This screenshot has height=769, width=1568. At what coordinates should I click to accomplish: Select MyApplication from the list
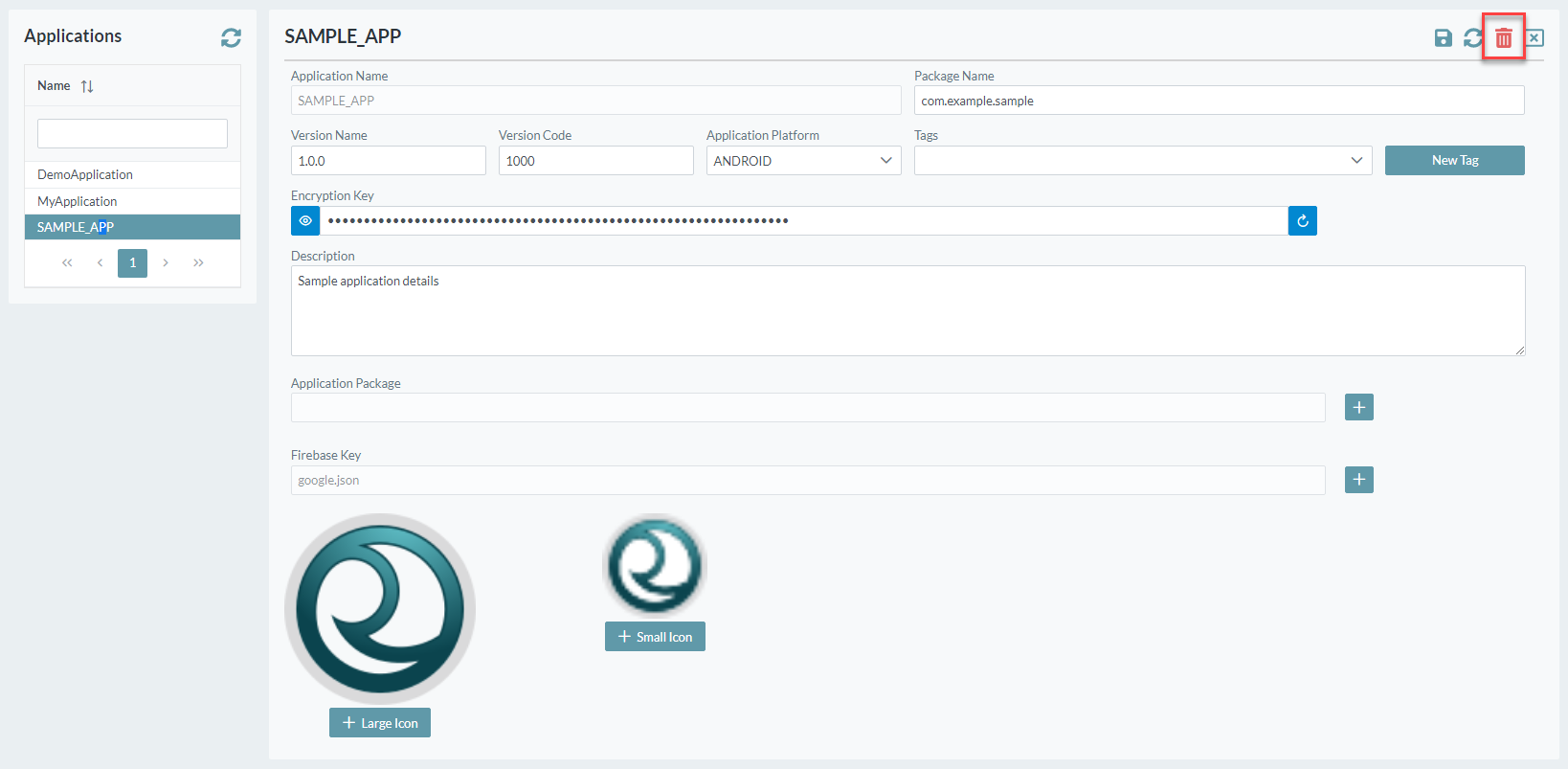point(78,201)
